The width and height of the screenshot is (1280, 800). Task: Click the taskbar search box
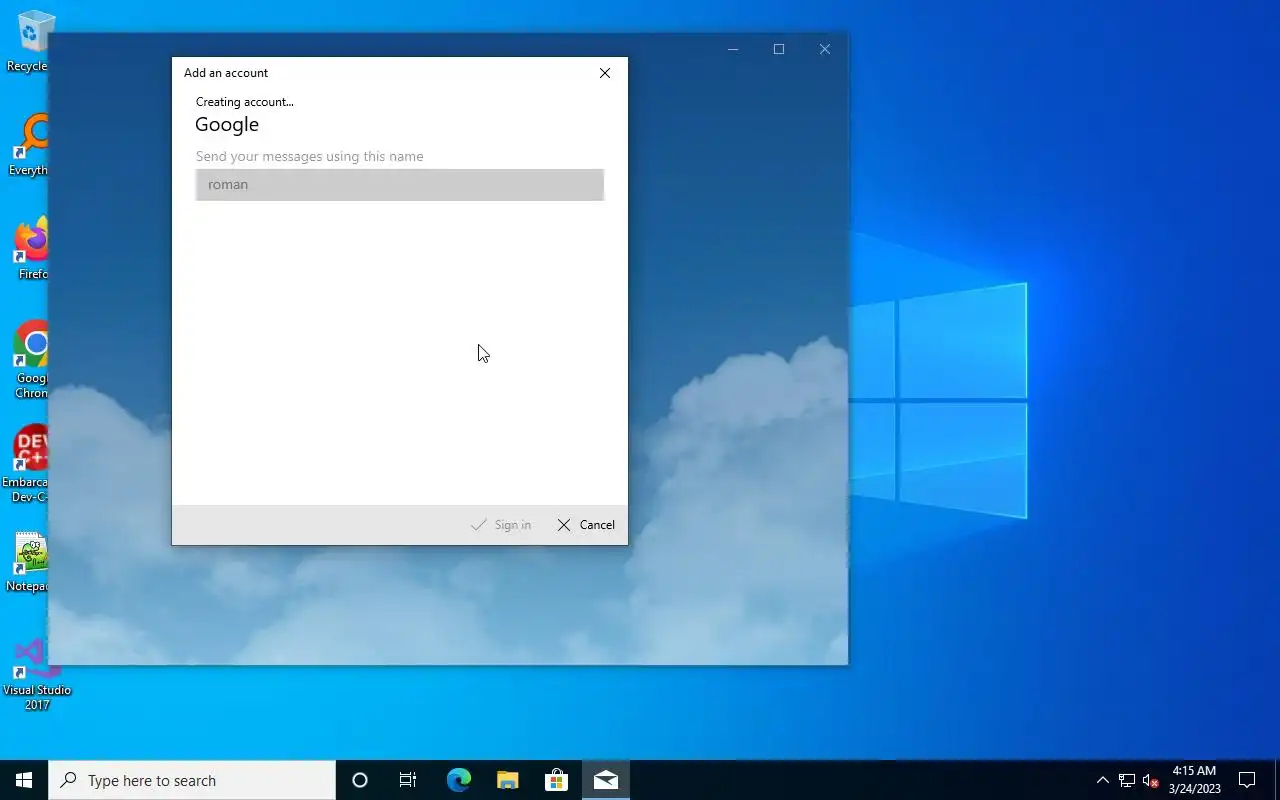click(x=192, y=780)
